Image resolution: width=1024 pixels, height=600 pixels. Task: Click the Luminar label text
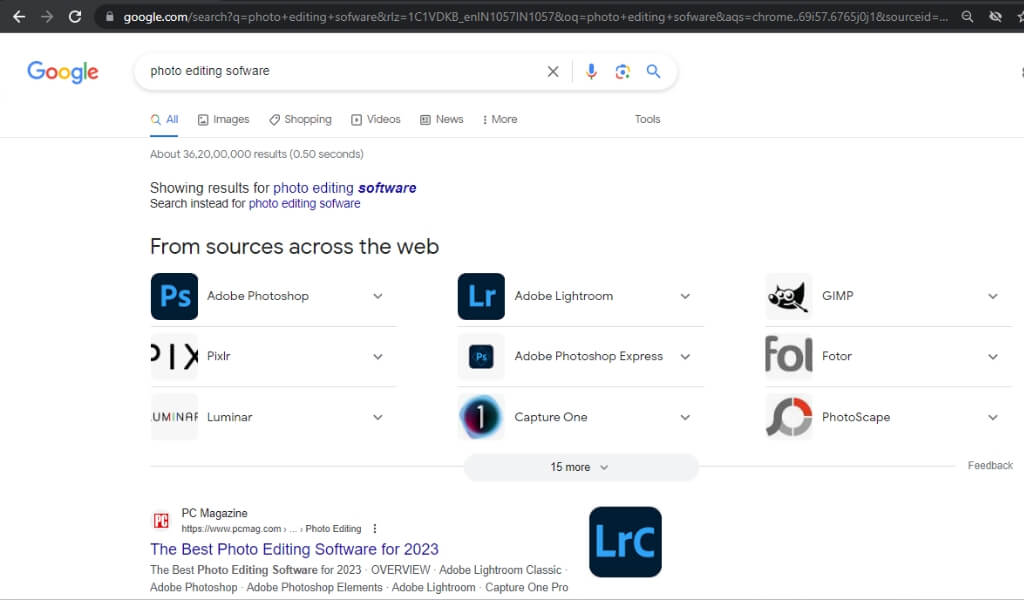[x=229, y=417]
